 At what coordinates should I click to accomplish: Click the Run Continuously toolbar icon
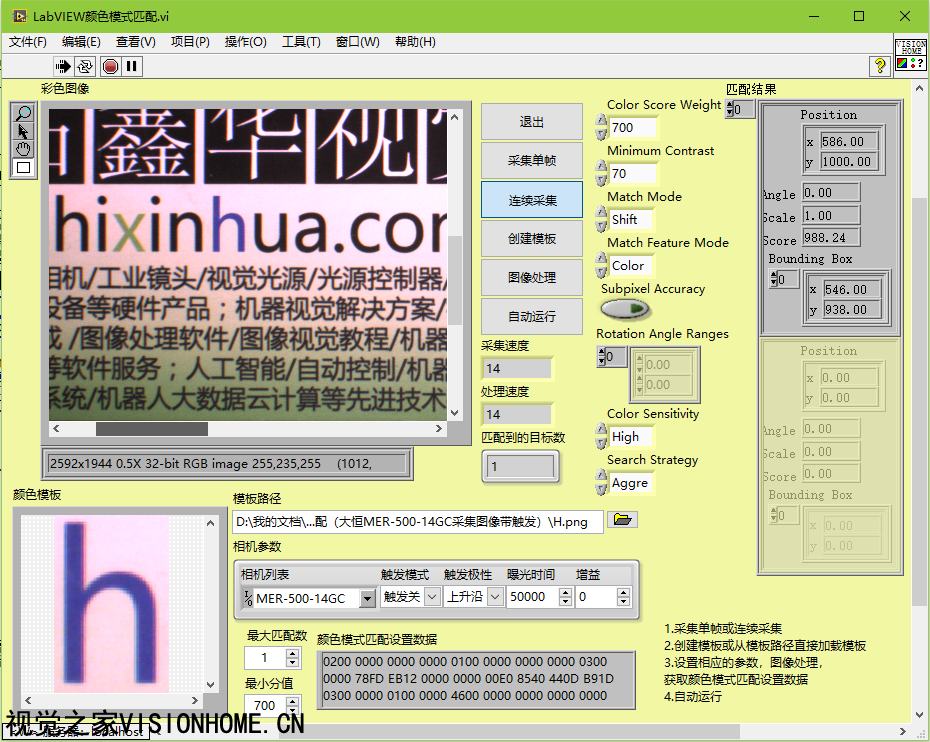[85, 66]
